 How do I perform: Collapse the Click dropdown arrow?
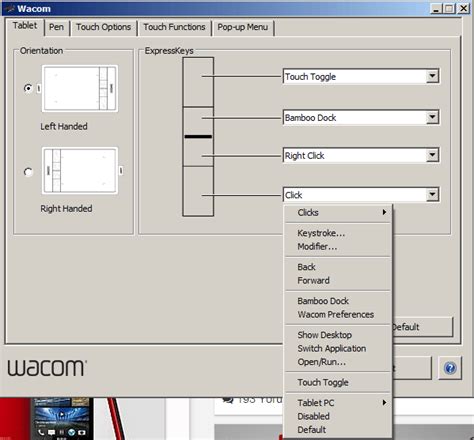pyautogui.click(x=432, y=195)
